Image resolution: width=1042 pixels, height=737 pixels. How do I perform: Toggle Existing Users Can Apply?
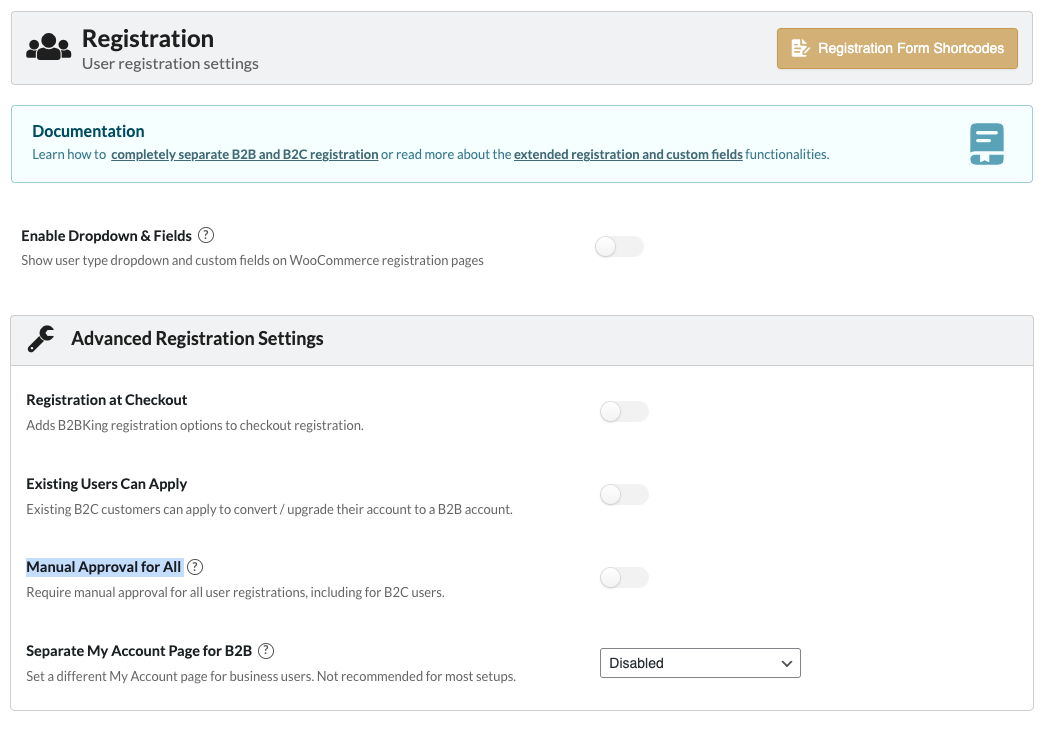click(624, 494)
